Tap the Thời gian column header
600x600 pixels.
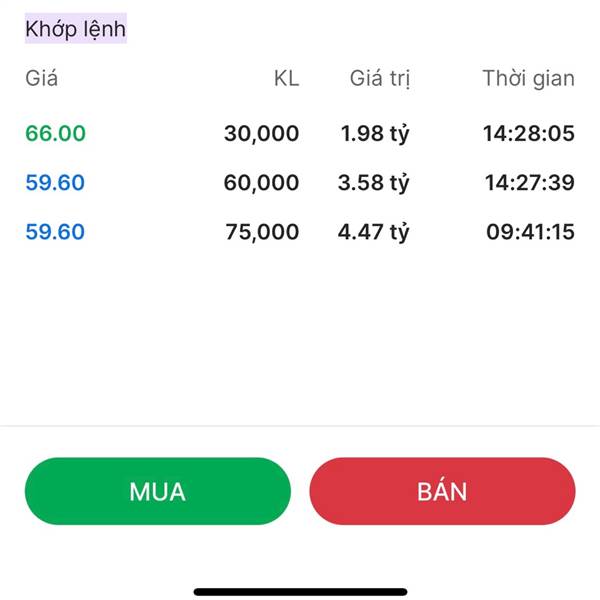[x=528, y=78]
